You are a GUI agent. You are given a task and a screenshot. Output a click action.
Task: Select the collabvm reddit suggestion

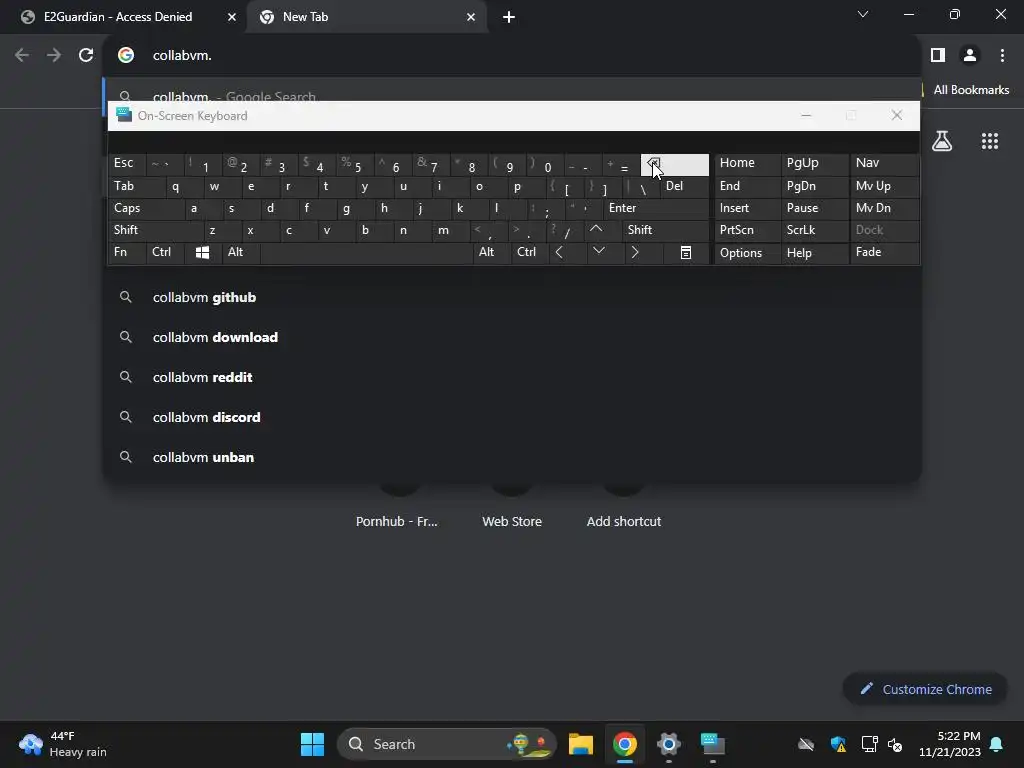click(511, 377)
